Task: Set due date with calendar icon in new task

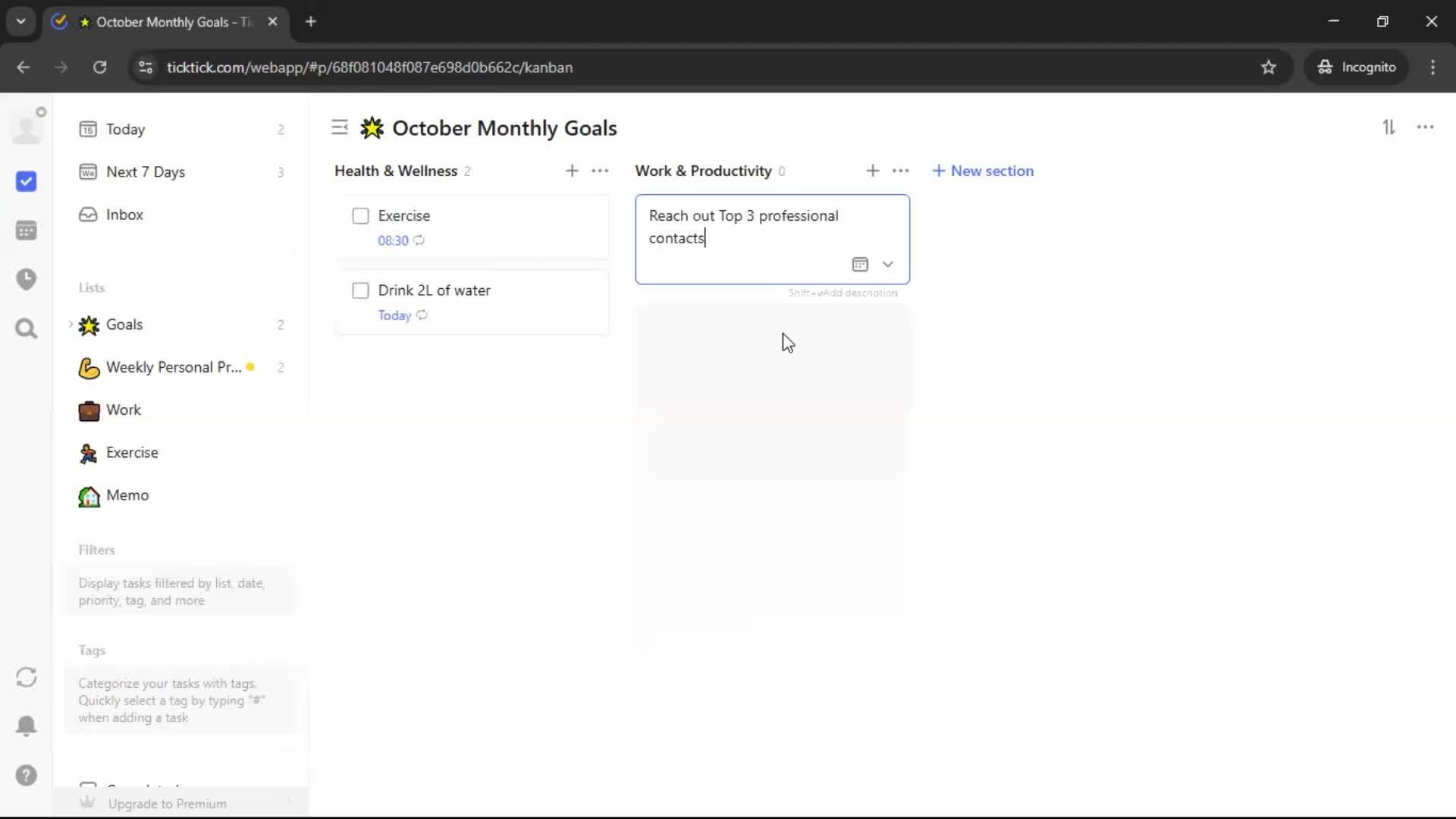Action: 859,265
